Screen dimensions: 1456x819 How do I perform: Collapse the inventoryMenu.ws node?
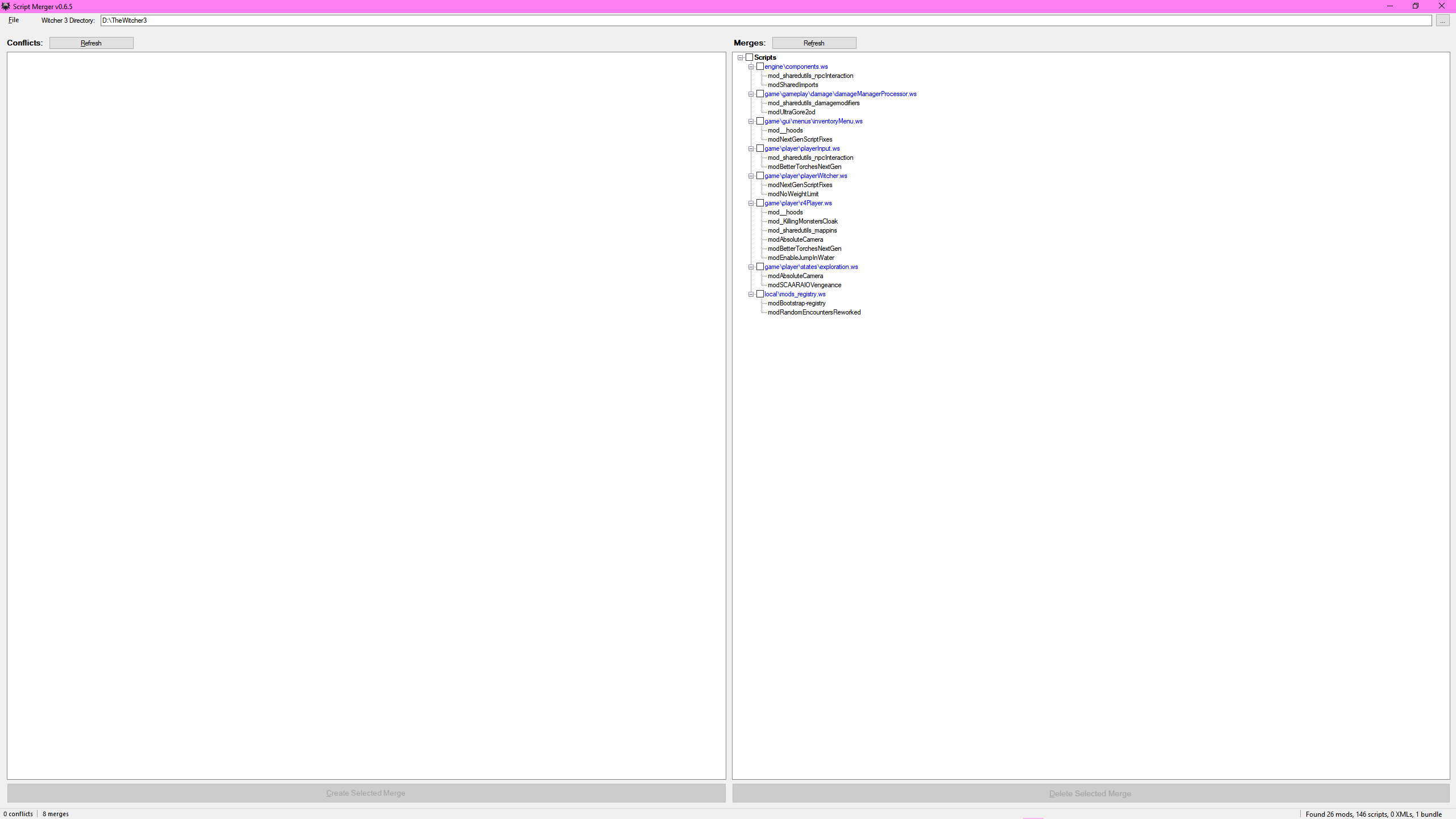(751, 121)
